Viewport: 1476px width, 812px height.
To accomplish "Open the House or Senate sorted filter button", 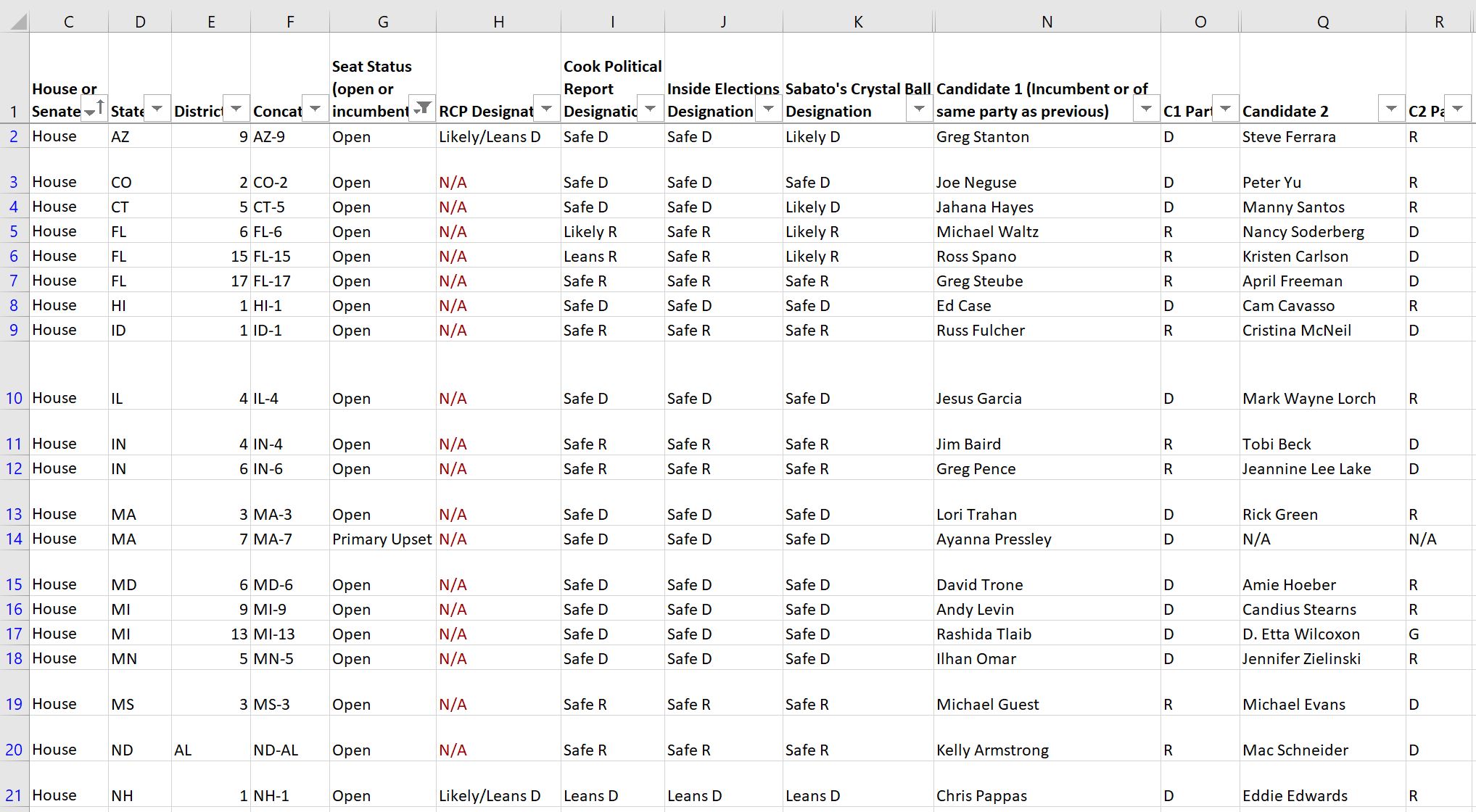I will coord(94,109).
